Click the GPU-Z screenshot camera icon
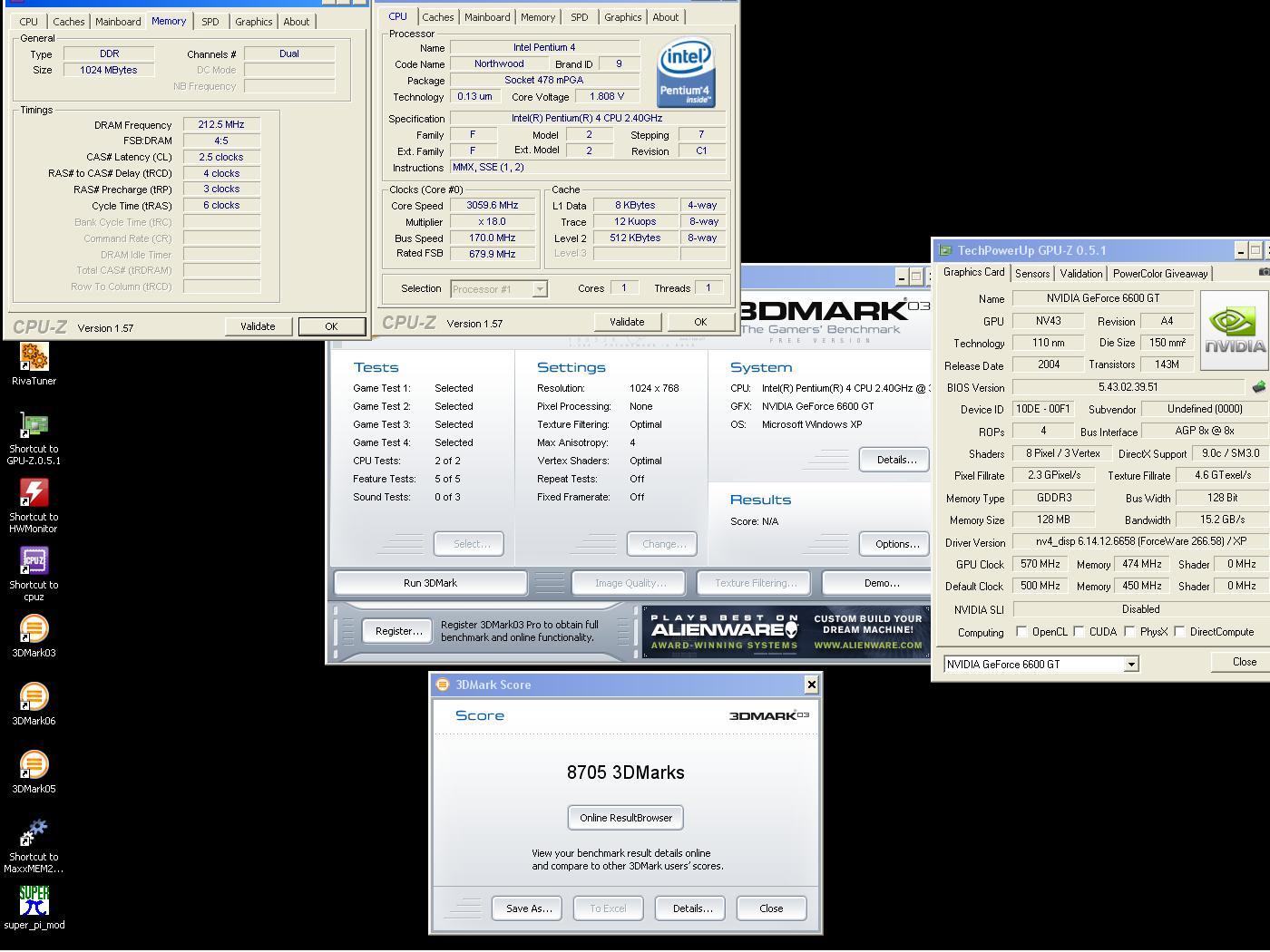The image size is (1270, 952). [x=1265, y=272]
